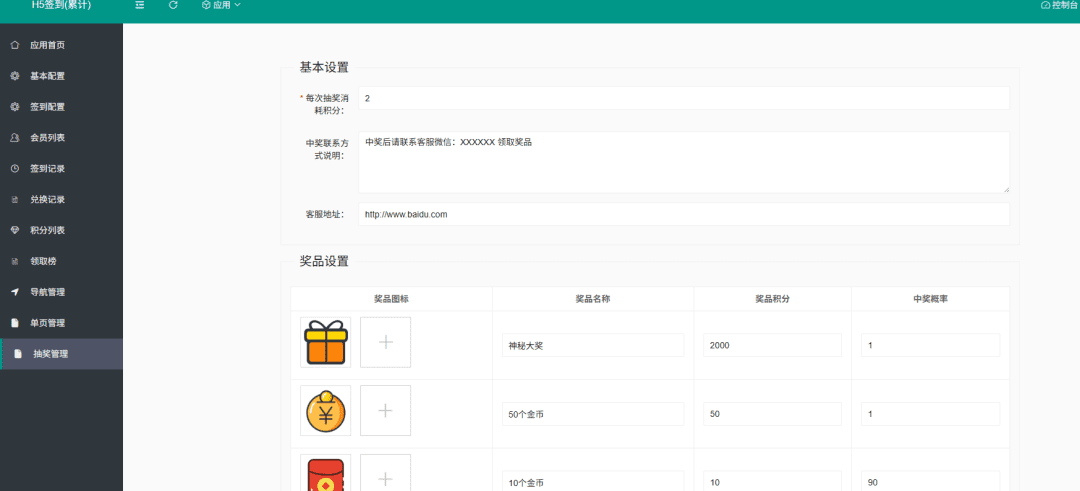The image size is (1080, 491).
Task: Click the icon beside 领取榜
Action: tap(15, 262)
